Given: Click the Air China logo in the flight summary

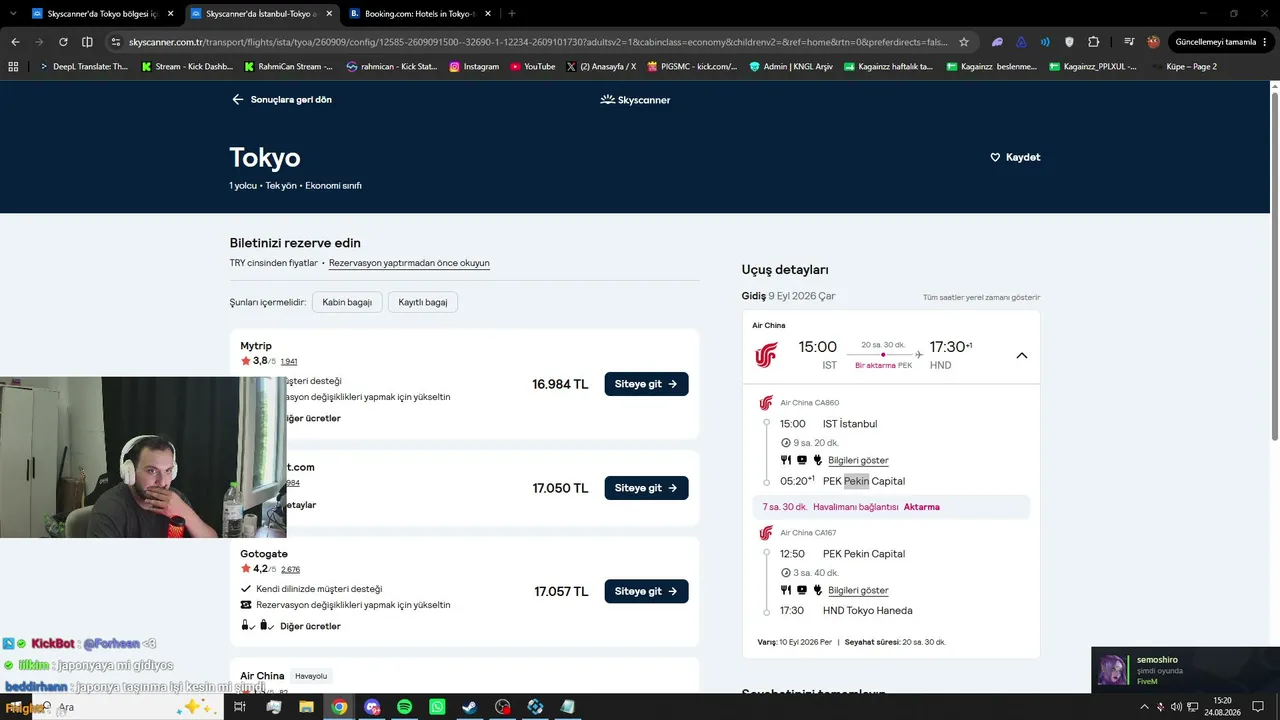Looking at the screenshot, I should tap(766, 355).
